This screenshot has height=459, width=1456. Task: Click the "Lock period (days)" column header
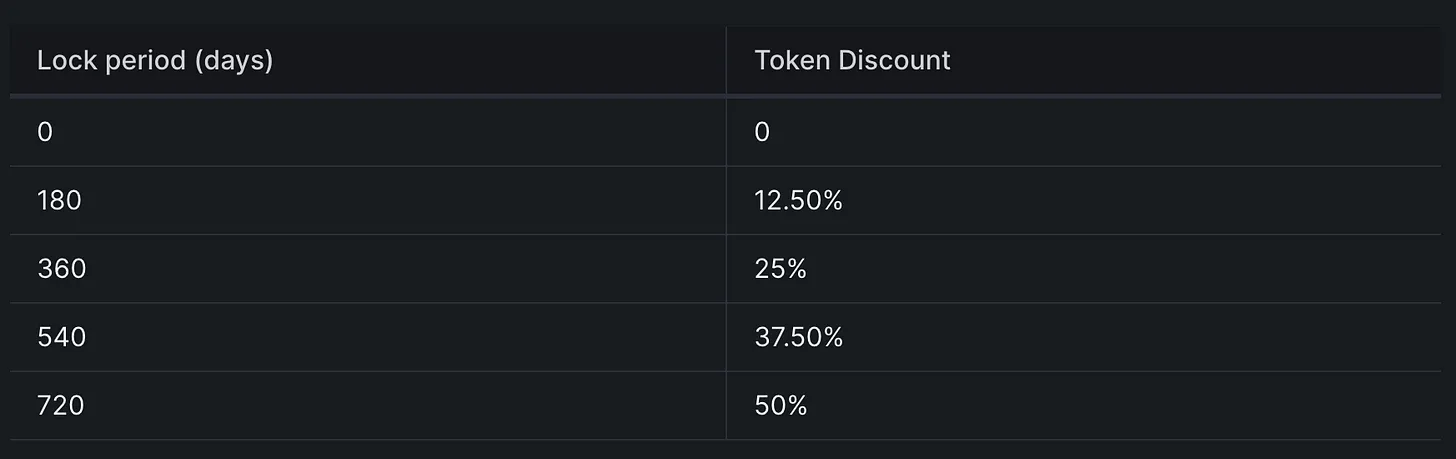tap(155, 61)
